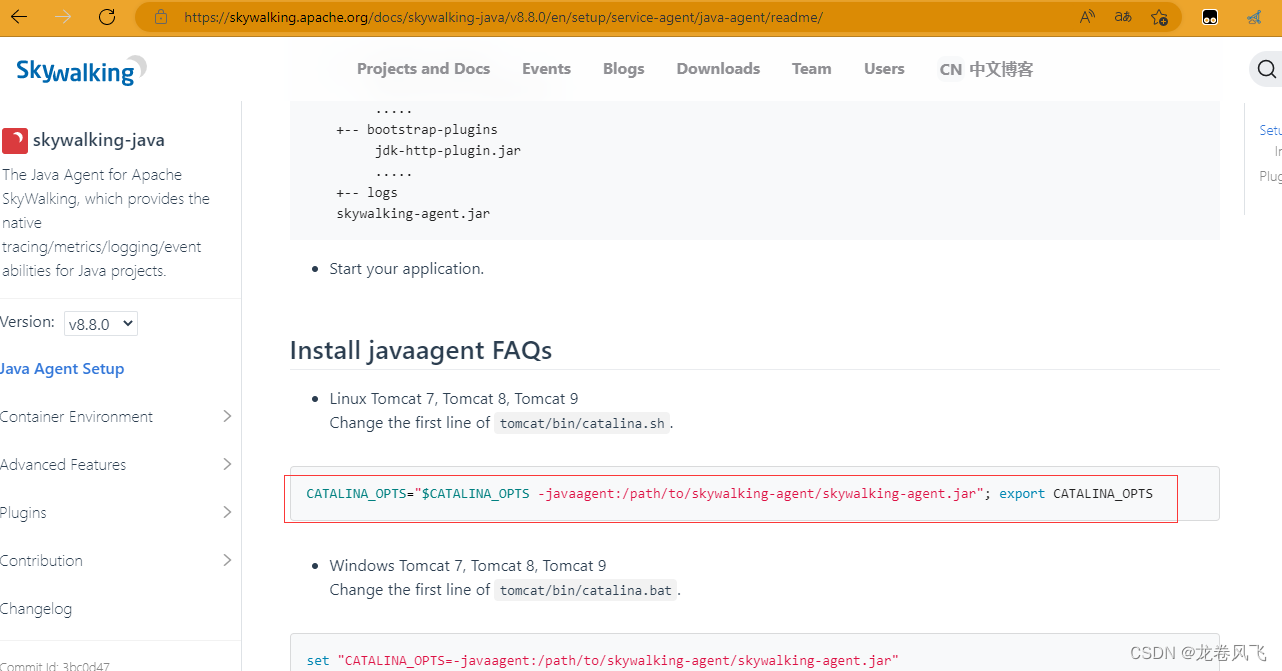Image resolution: width=1282 pixels, height=671 pixels.
Task: Click the Advanced Features sidebar label
Action: click(63, 465)
